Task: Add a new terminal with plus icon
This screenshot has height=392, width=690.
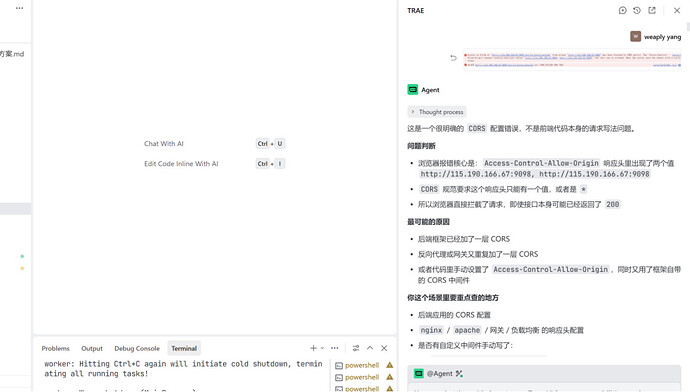Action: tap(313, 348)
